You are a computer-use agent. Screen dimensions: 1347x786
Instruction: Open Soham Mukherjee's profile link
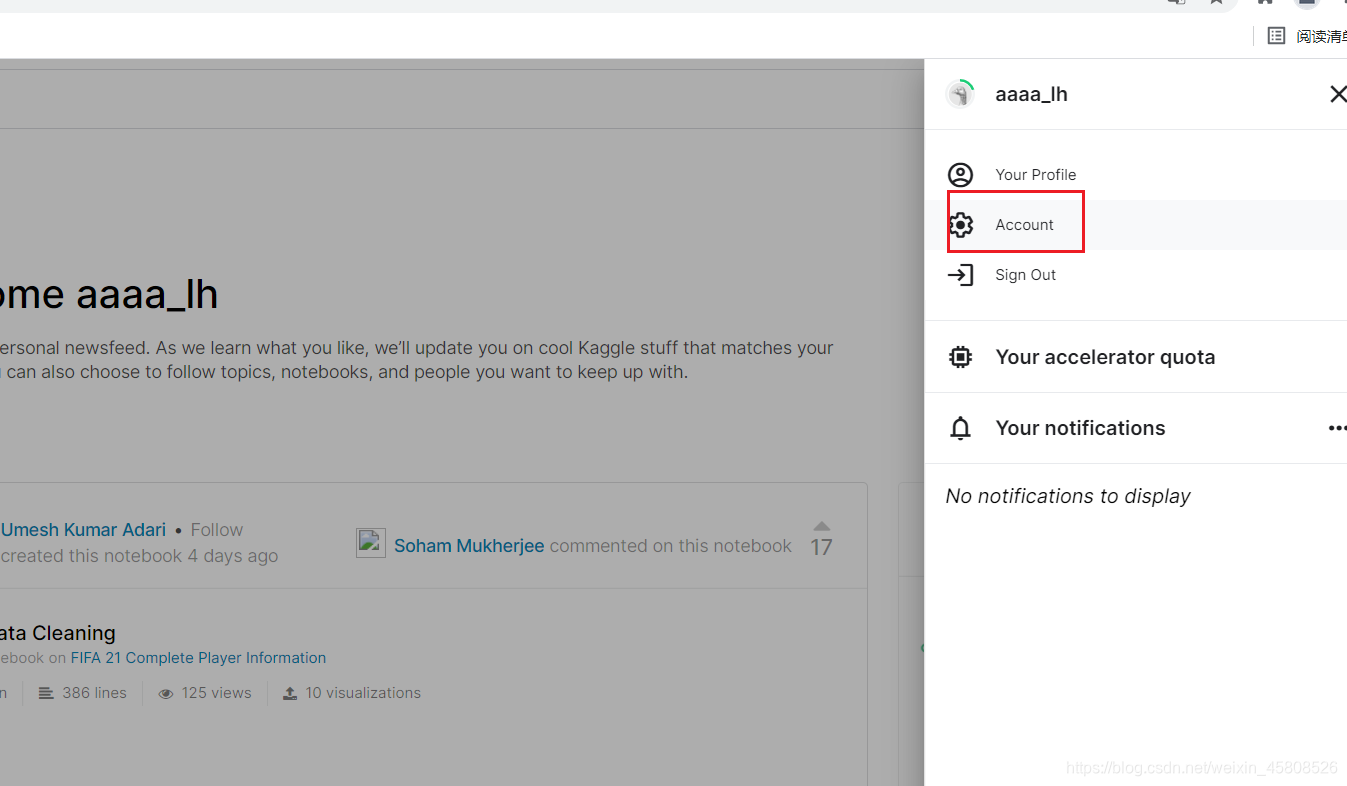coord(469,546)
